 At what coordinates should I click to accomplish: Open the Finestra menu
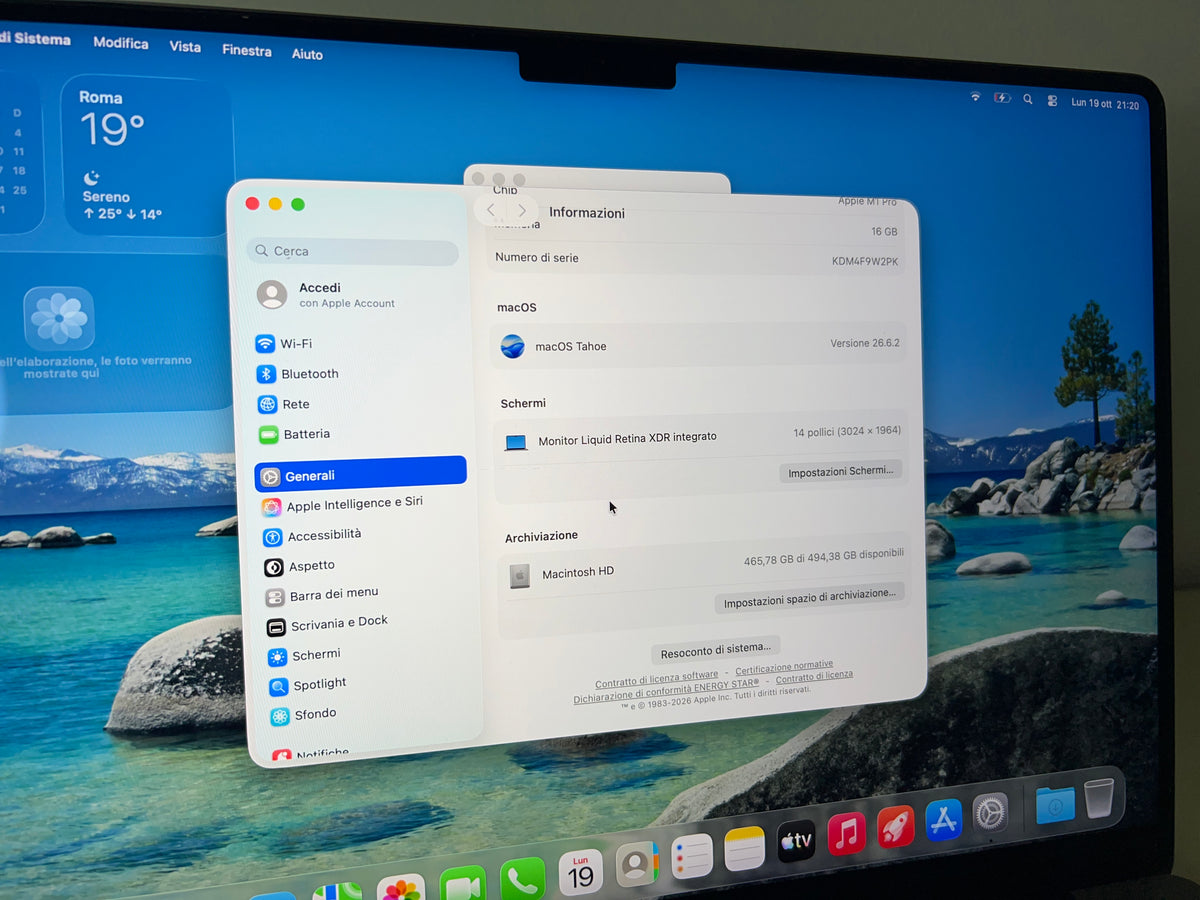(246, 50)
